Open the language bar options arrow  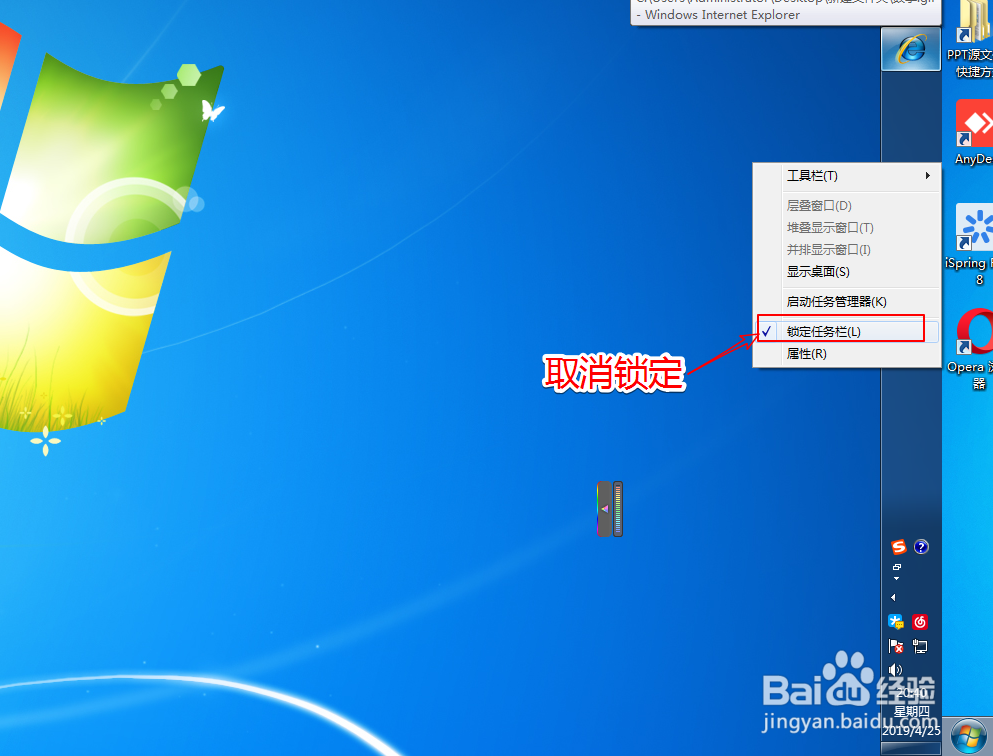(896, 578)
